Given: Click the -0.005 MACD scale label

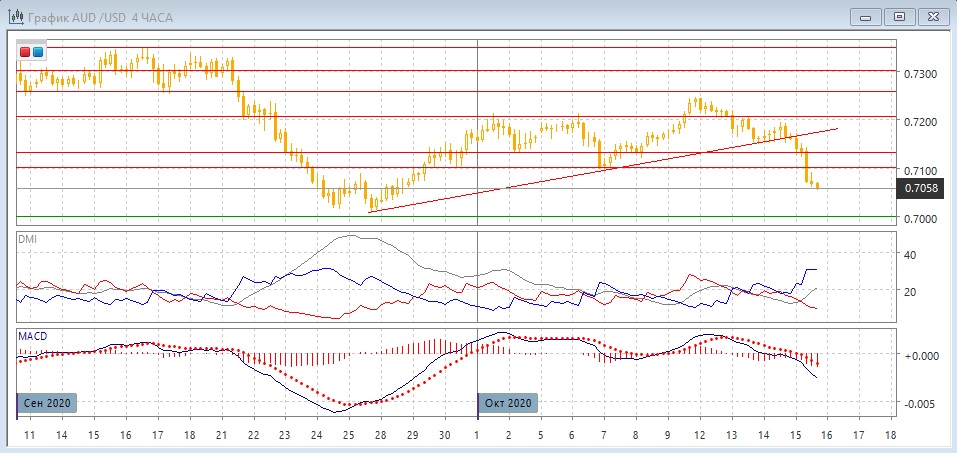Looking at the screenshot, I should 918,404.
